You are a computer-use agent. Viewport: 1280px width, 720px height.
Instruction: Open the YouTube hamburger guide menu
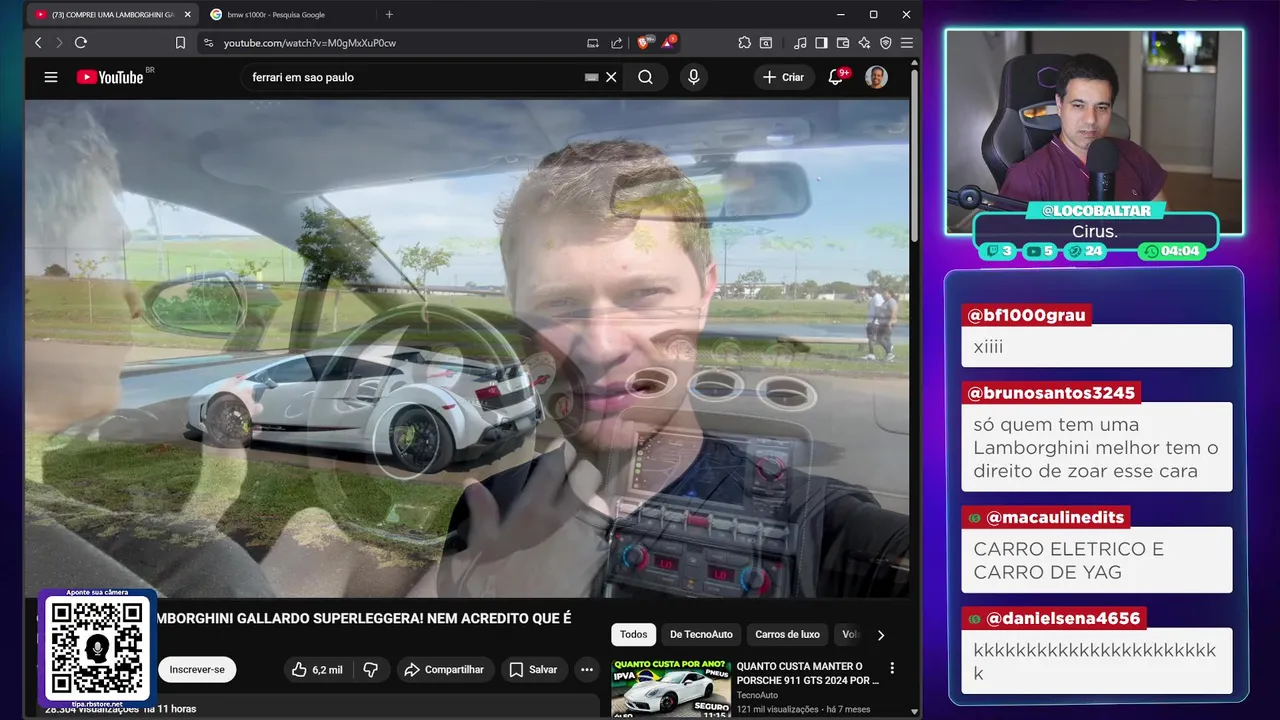[x=51, y=77]
